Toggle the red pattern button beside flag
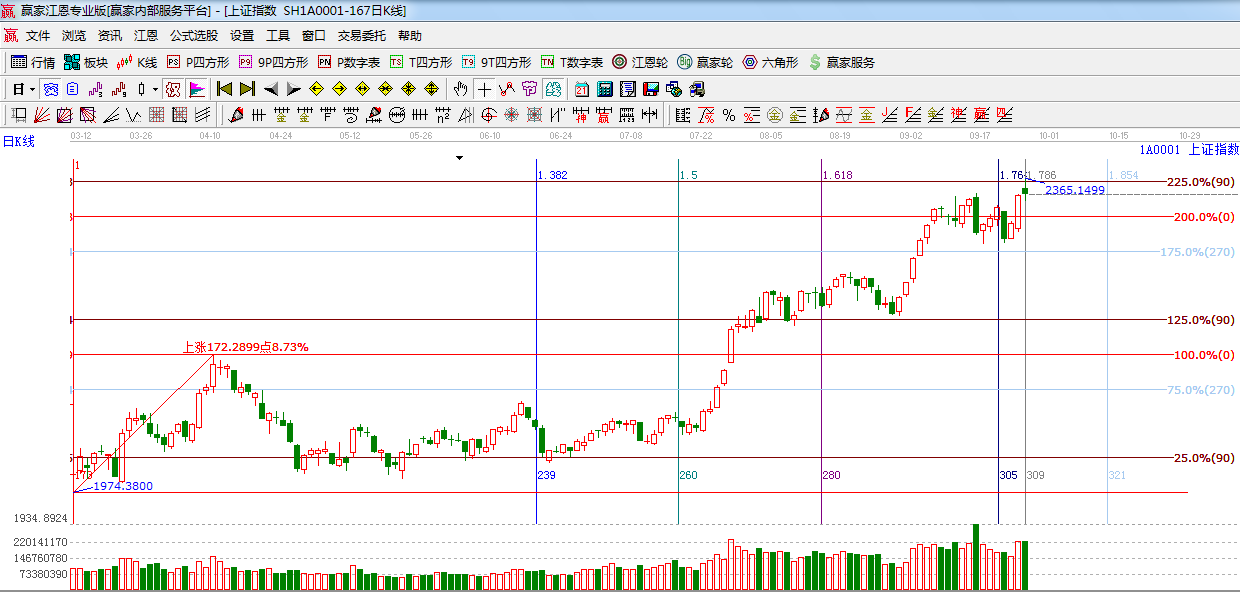 click(173, 89)
